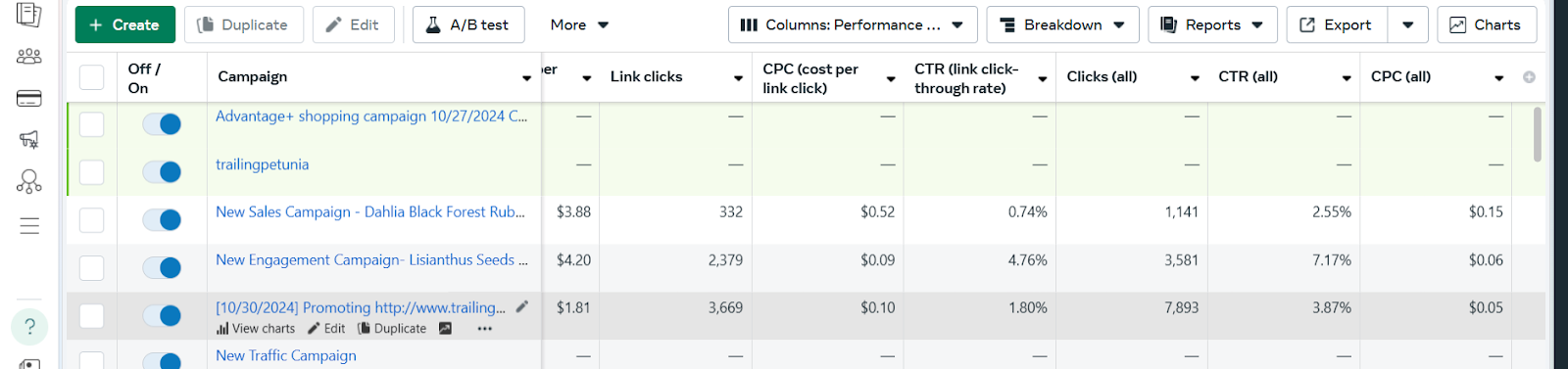Open the New Traffic Campaign link
Viewport: 1568px width, 369px height.
coord(286,355)
